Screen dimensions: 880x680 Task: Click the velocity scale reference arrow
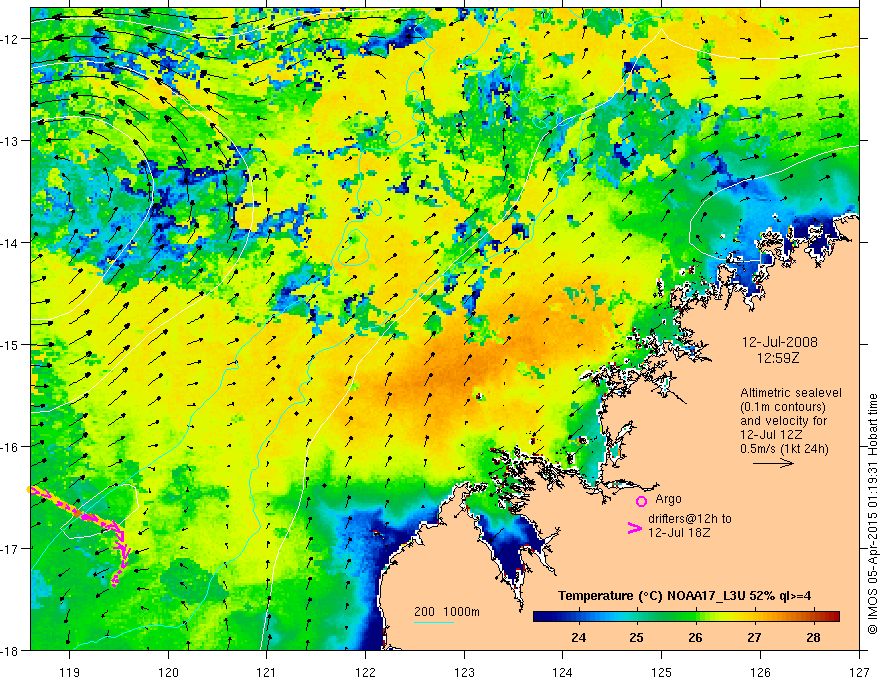pyautogui.click(x=773, y=463)
